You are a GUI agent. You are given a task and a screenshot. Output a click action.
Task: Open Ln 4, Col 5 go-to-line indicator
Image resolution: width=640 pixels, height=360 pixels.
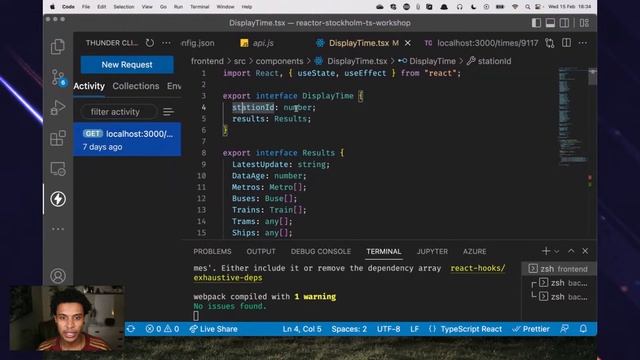point(302,329)
